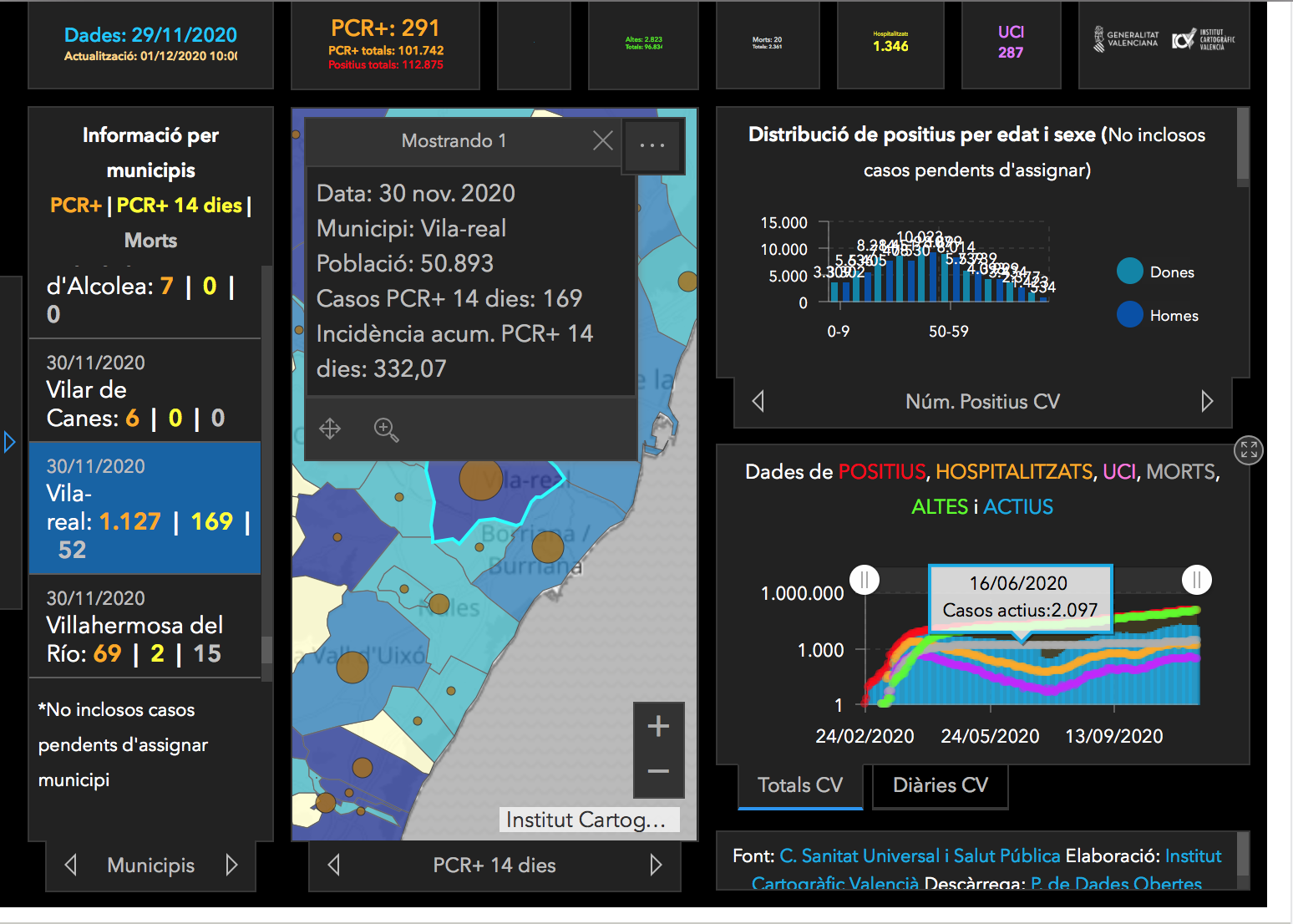Image resolution: width=1293 pixels, height=924 pixels.
Task: Show the next map after PCR+ 14 dies
Action: point(656,866)
